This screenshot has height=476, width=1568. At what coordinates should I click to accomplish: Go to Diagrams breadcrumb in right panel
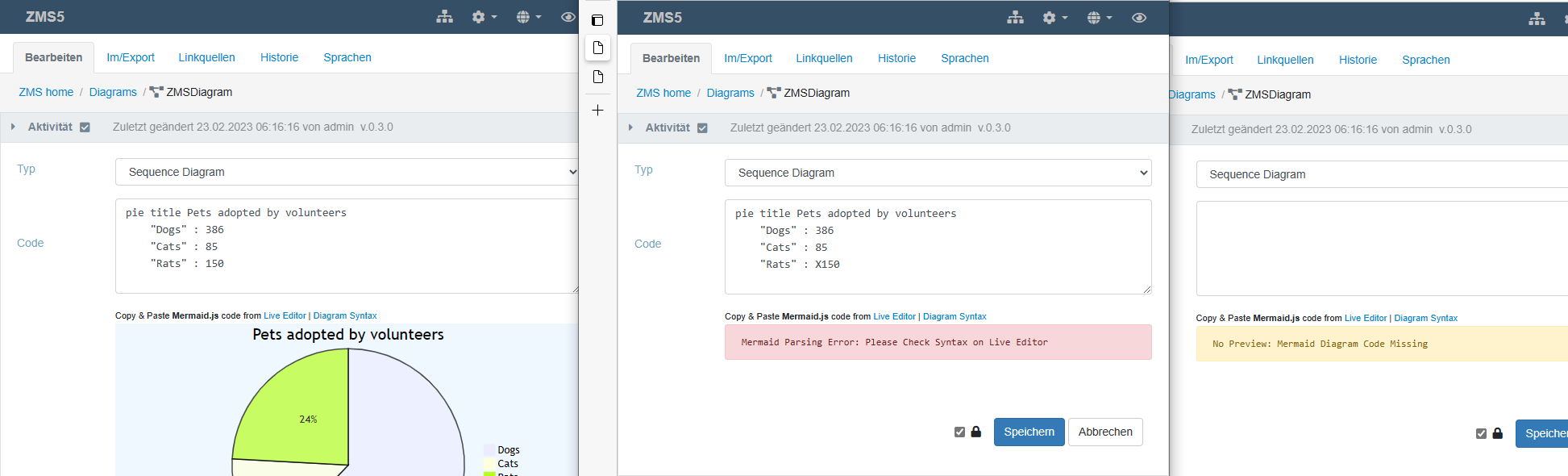point(1192,94)
